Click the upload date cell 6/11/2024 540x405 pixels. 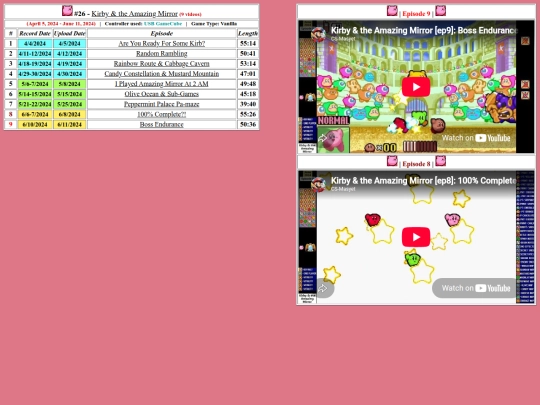coord(70,124)
